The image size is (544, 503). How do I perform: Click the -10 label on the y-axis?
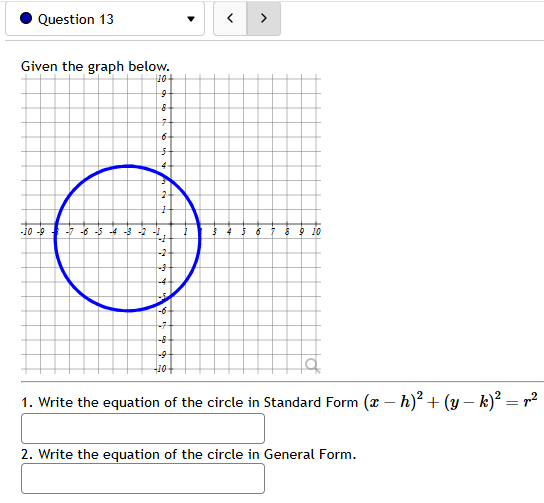(160, 368)
